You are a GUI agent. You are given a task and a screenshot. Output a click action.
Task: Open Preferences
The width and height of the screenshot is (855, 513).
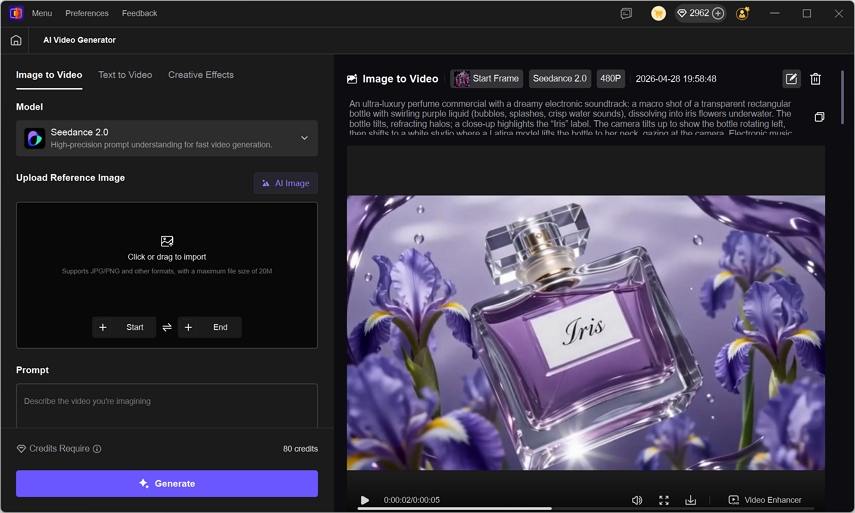[87, 13]
